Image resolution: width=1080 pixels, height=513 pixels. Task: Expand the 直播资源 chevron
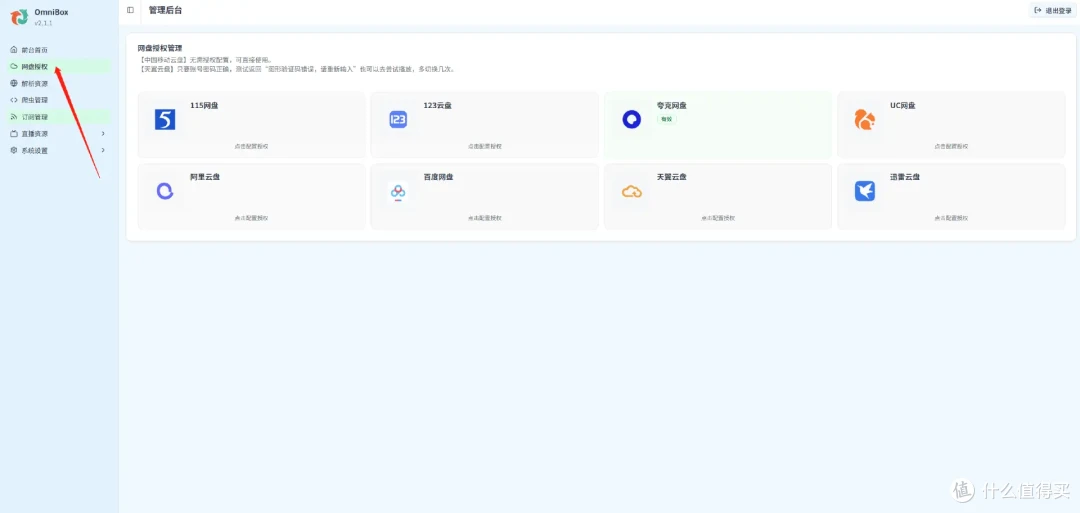point(103,134)
